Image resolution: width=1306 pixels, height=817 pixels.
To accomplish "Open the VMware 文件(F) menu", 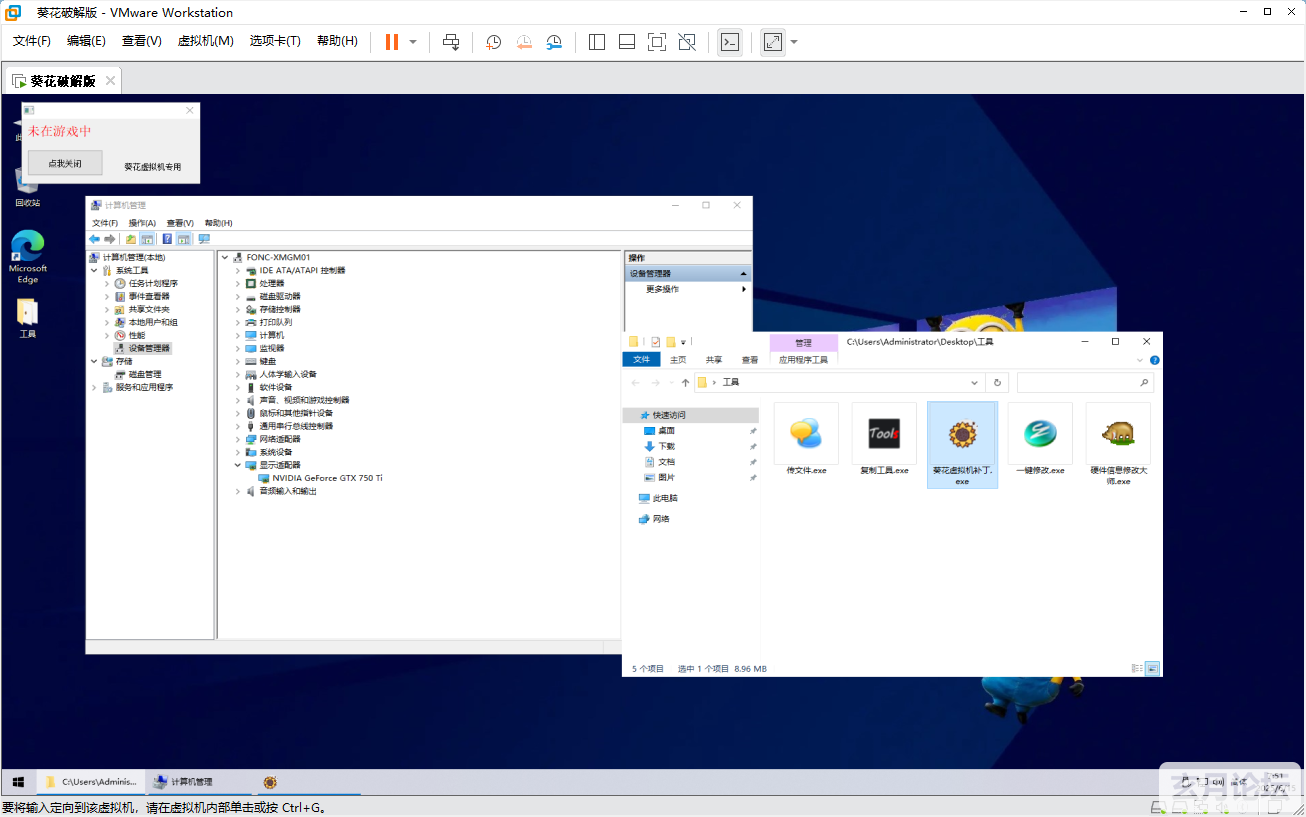I will (32, 41).
